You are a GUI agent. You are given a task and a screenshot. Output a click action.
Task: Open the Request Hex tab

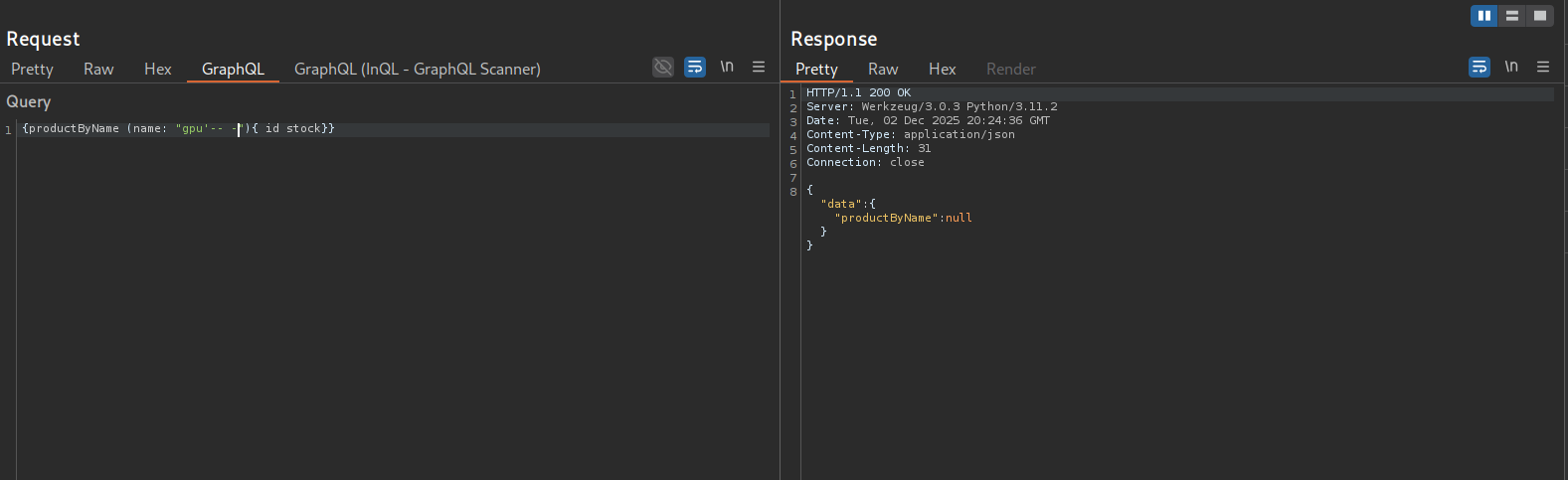(x=157, y=69)
